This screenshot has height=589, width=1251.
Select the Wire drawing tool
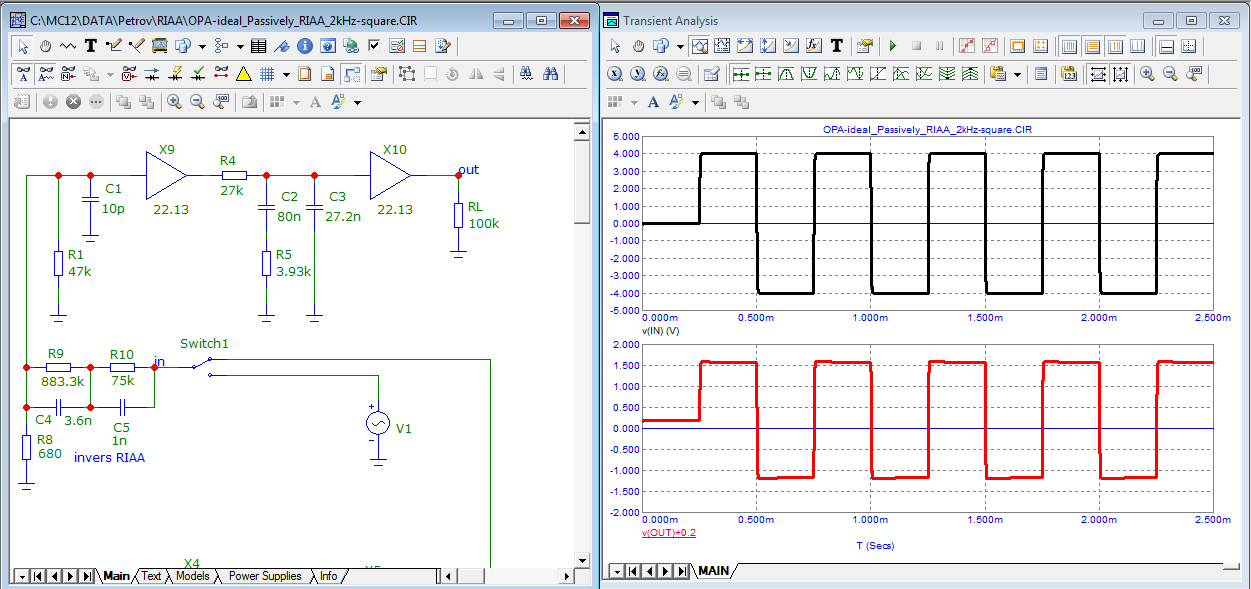click(114, 45)
